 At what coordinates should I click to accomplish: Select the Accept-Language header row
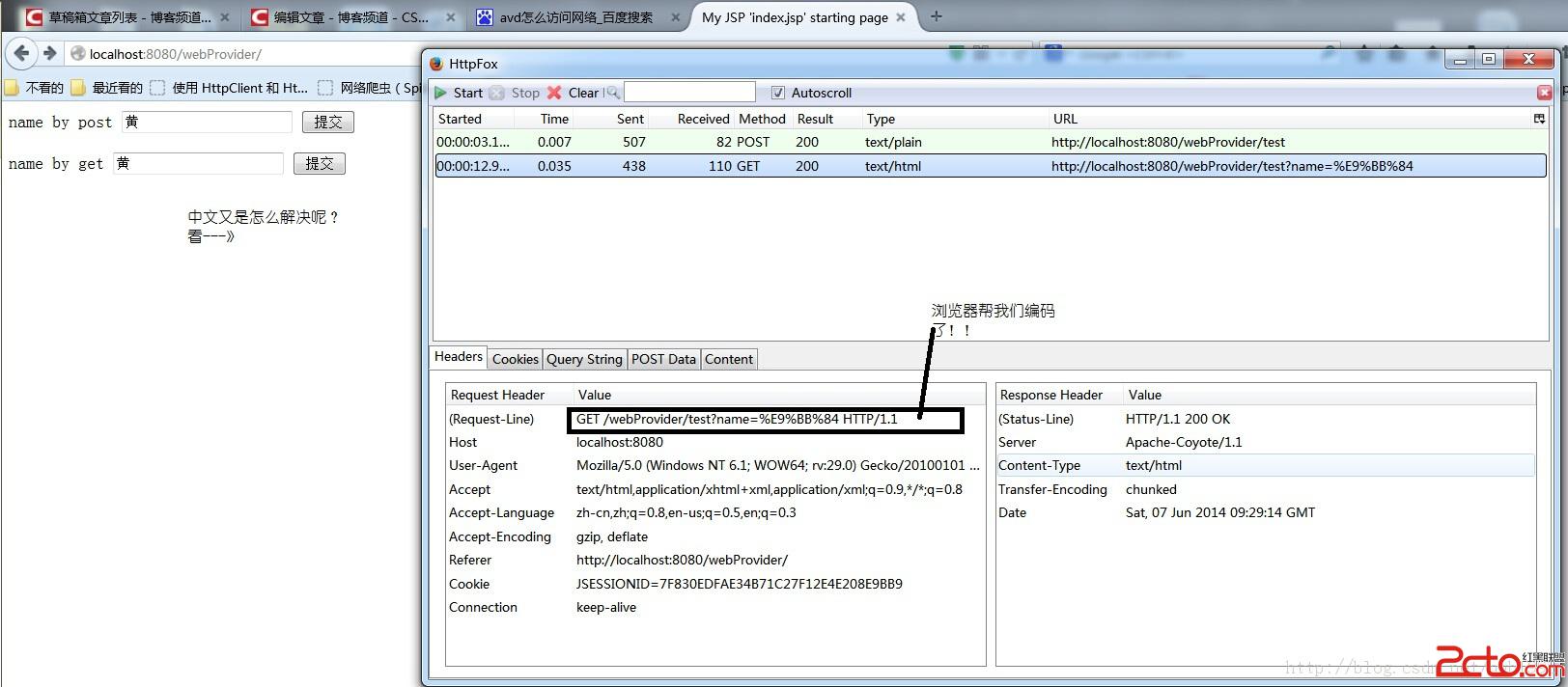pyautogui.click(x=714, y=512)
